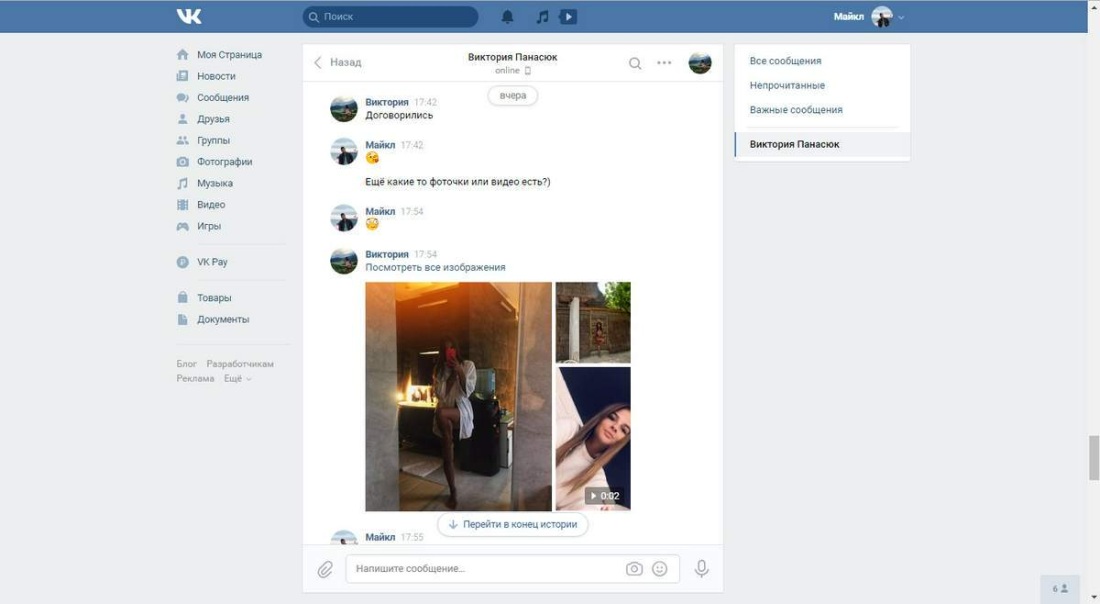The height and width of the screenshot is (604, 1100).
Task: Open chat partner avatar in conversation header
Action: click(x=700, y=62)
